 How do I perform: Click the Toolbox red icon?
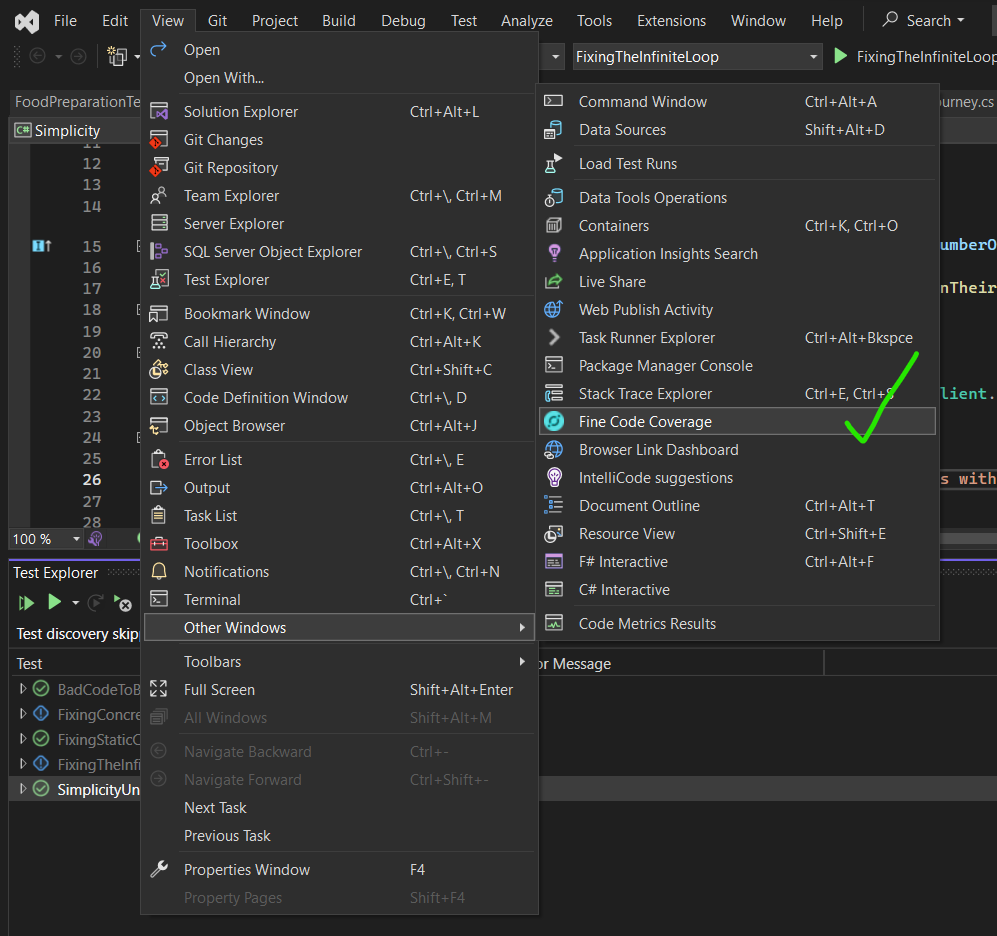(x=159, y=544)
